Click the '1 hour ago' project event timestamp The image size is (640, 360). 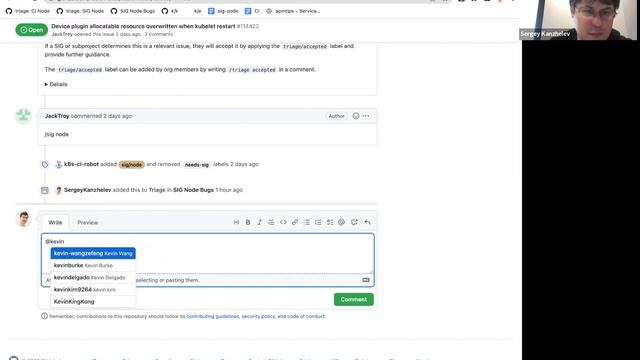(229, 190)
